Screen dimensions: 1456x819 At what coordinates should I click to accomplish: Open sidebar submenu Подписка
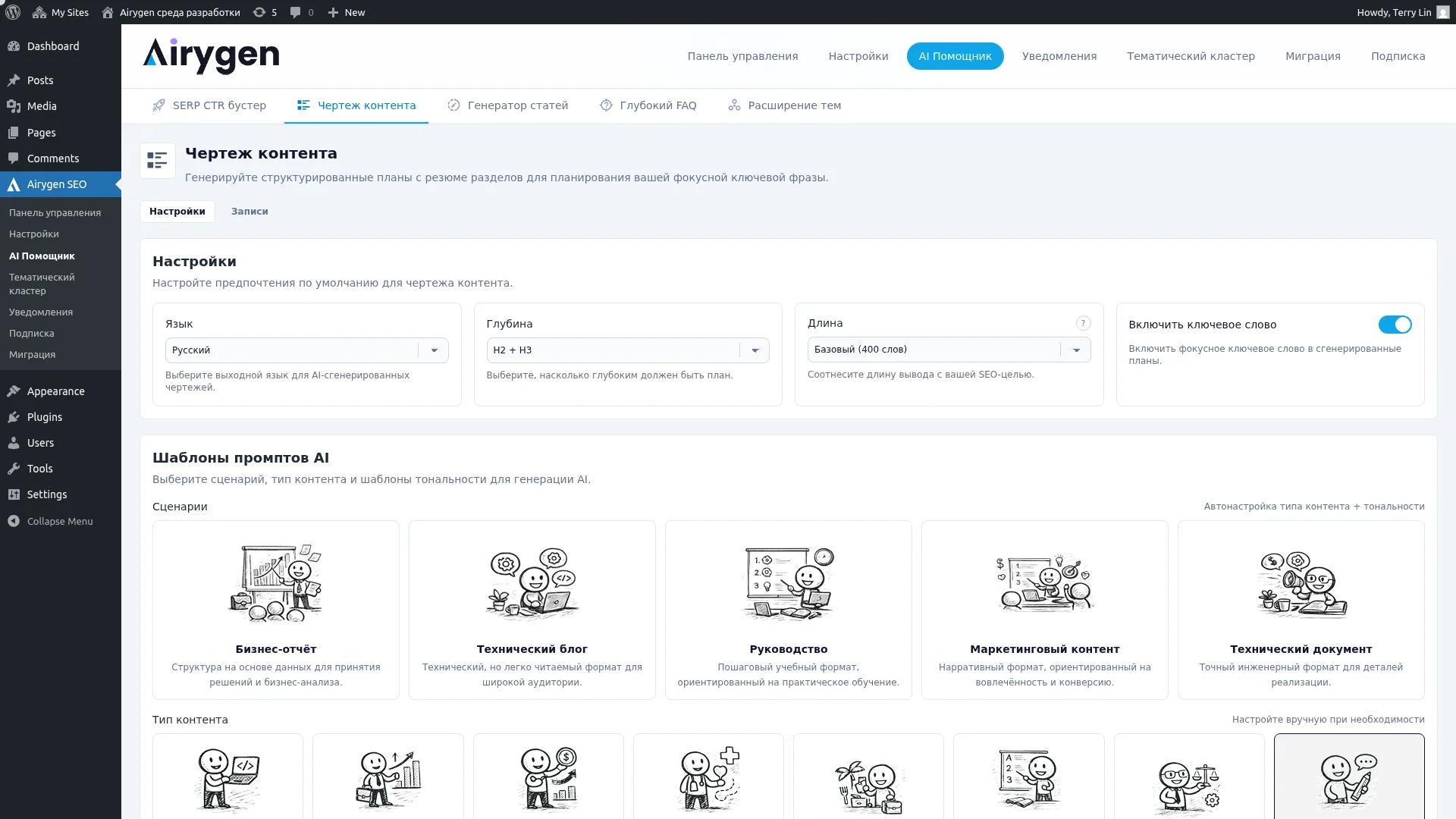click(32, 334)
